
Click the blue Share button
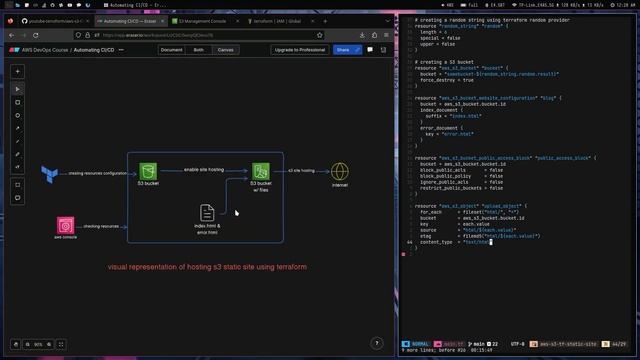tap(347, 50)
